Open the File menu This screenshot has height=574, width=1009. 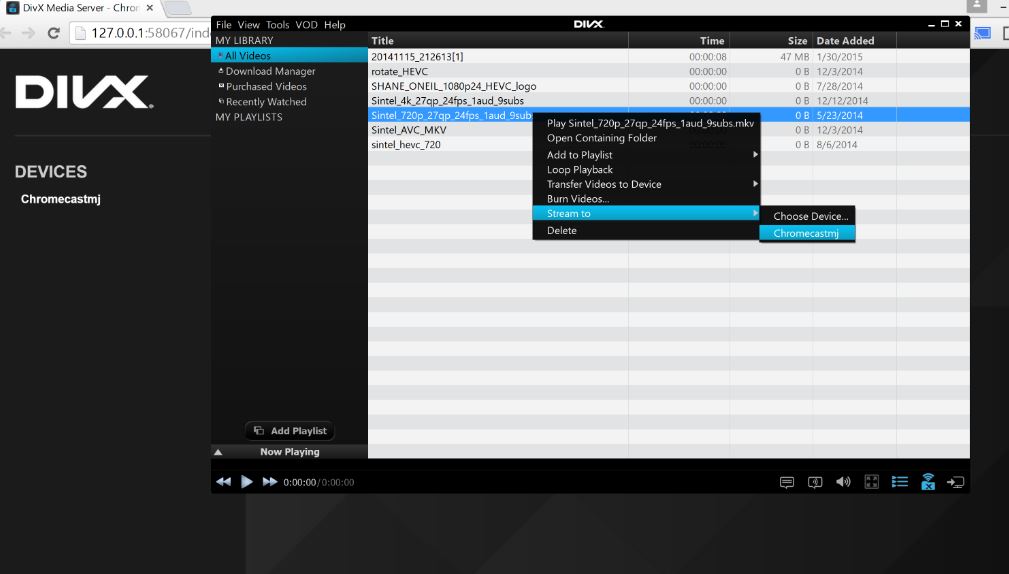223,24
